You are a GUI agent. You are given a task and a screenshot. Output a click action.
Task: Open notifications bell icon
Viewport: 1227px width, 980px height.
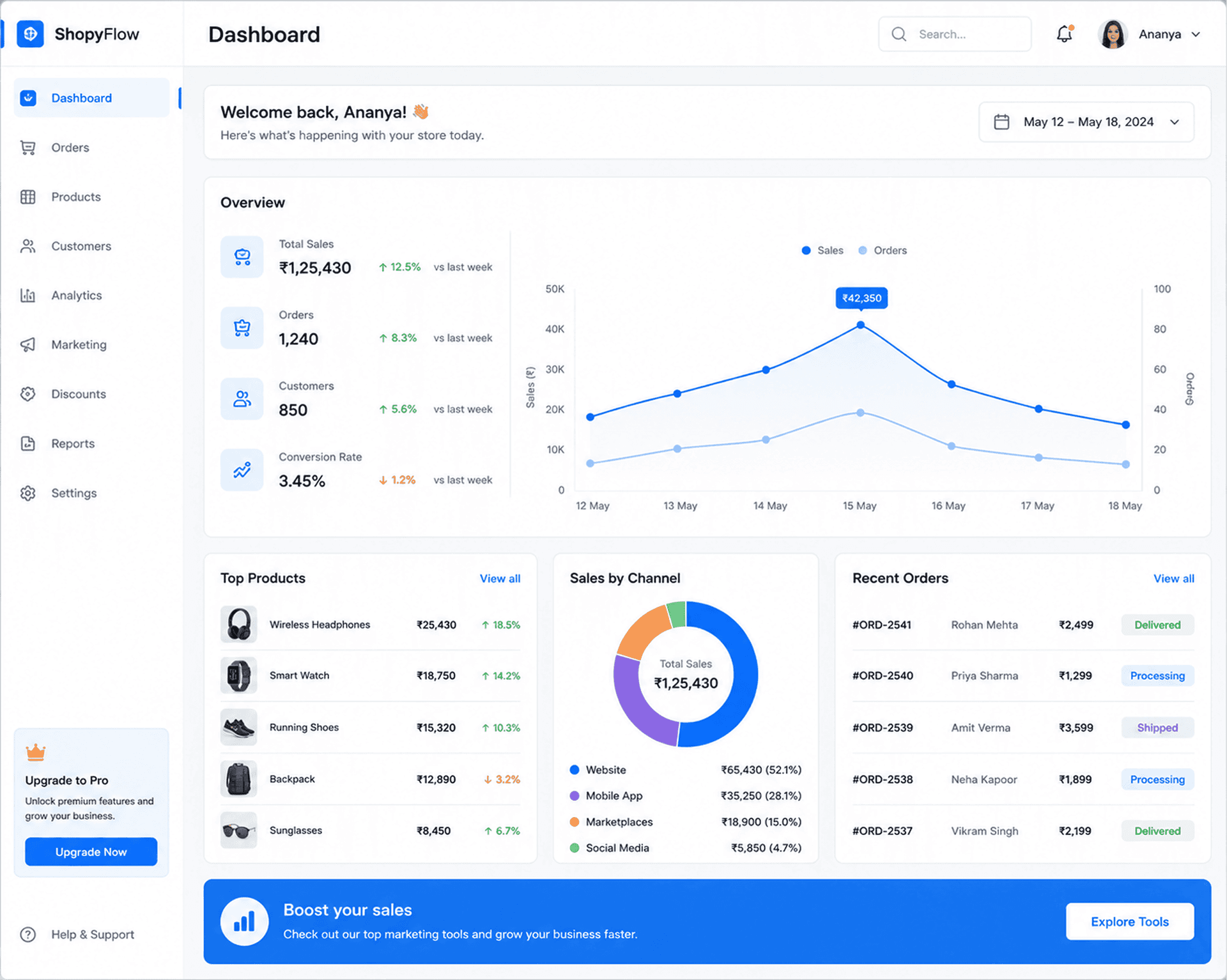(x=1065, y=34)
